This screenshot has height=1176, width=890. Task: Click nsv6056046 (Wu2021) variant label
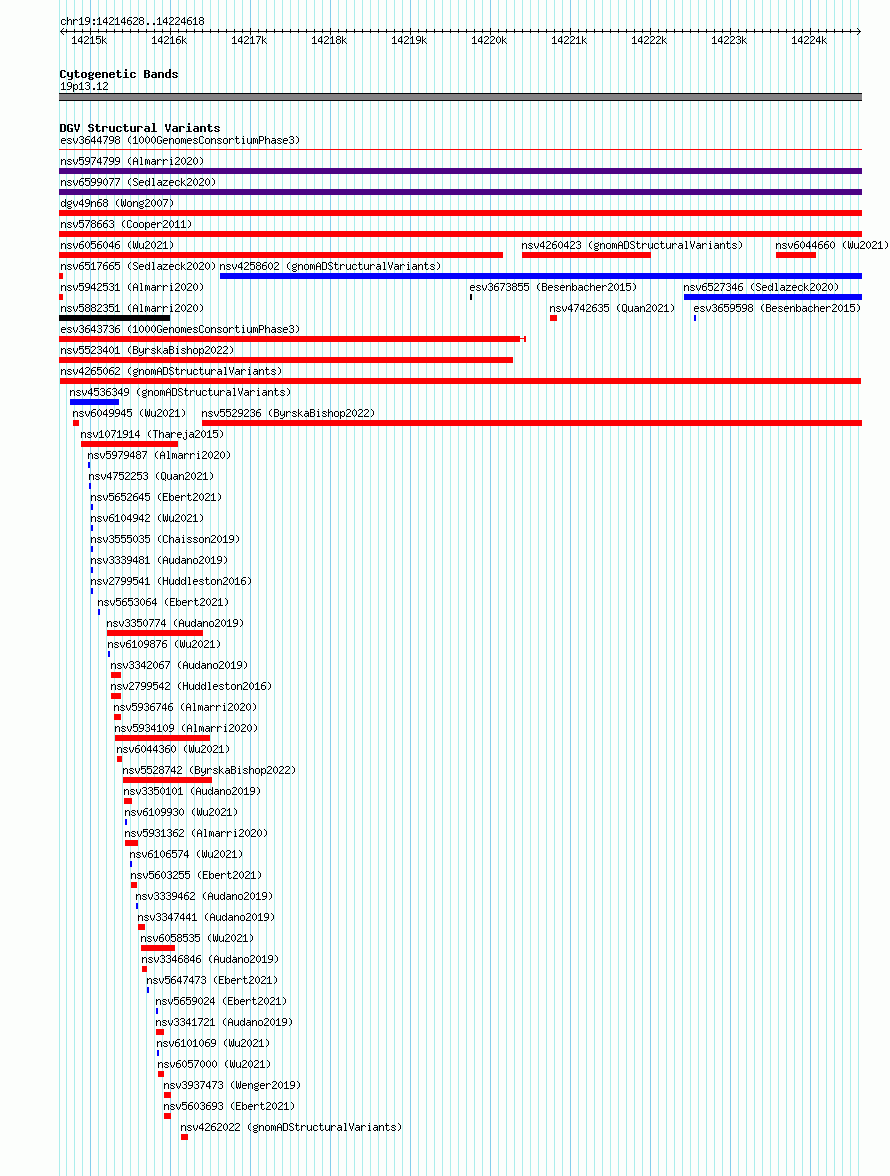click(x=117, y=245)
